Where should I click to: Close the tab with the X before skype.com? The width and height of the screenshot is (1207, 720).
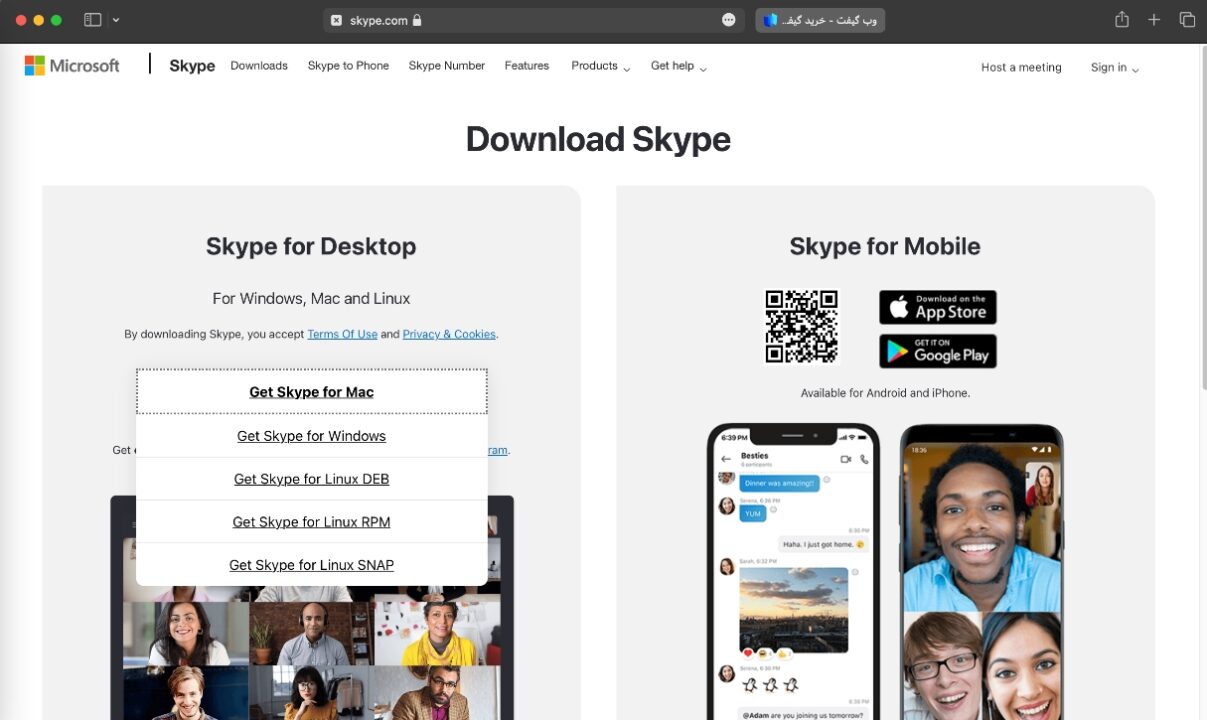[x=336, y=20]
